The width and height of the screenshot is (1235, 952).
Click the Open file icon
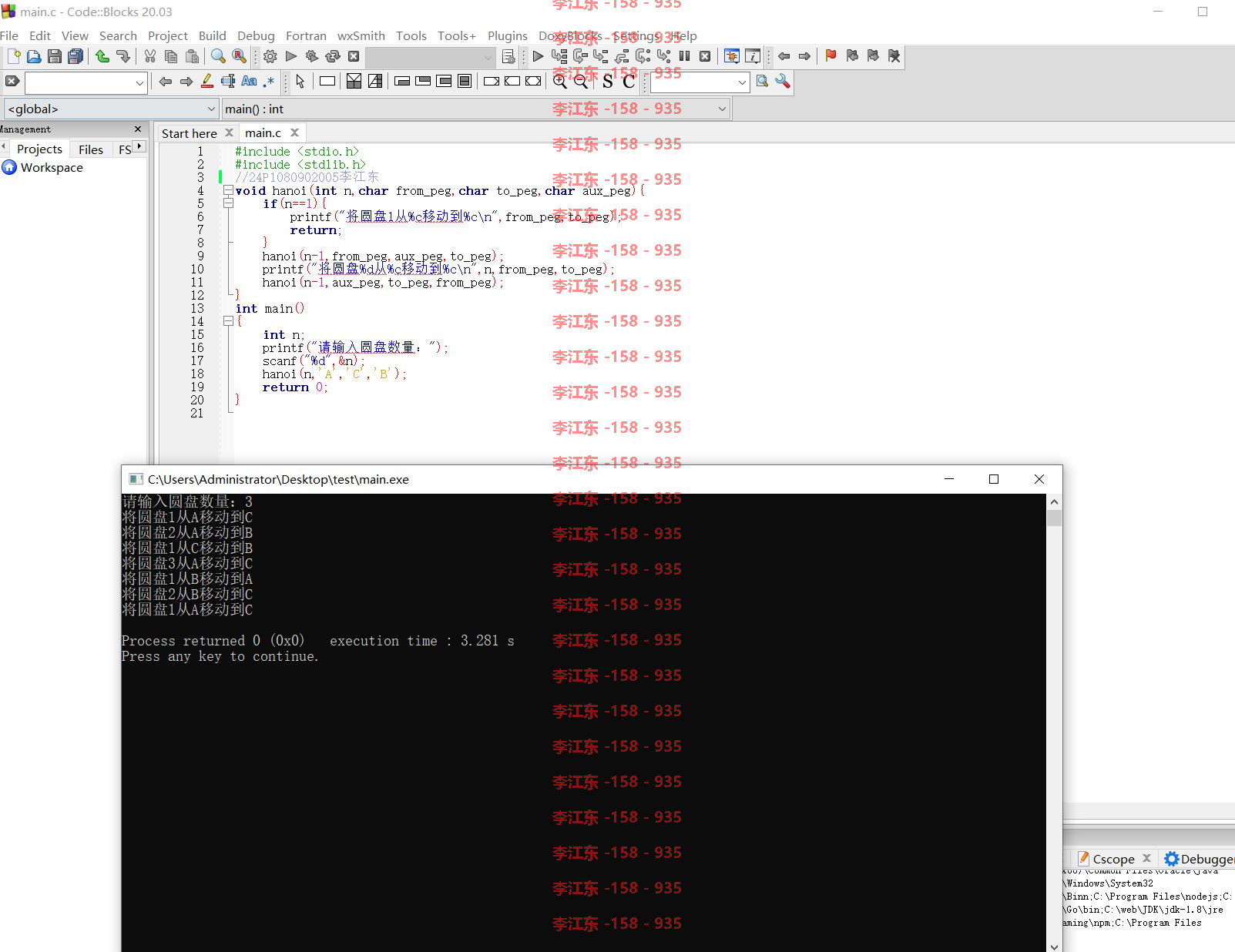point(34,56)
